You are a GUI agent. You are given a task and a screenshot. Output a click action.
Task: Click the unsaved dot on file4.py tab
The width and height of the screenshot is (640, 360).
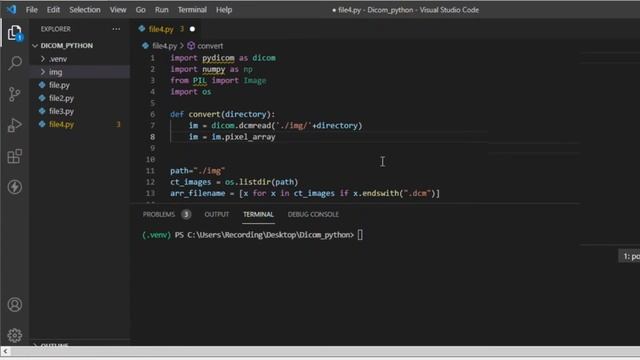click(x=192, y=29)
